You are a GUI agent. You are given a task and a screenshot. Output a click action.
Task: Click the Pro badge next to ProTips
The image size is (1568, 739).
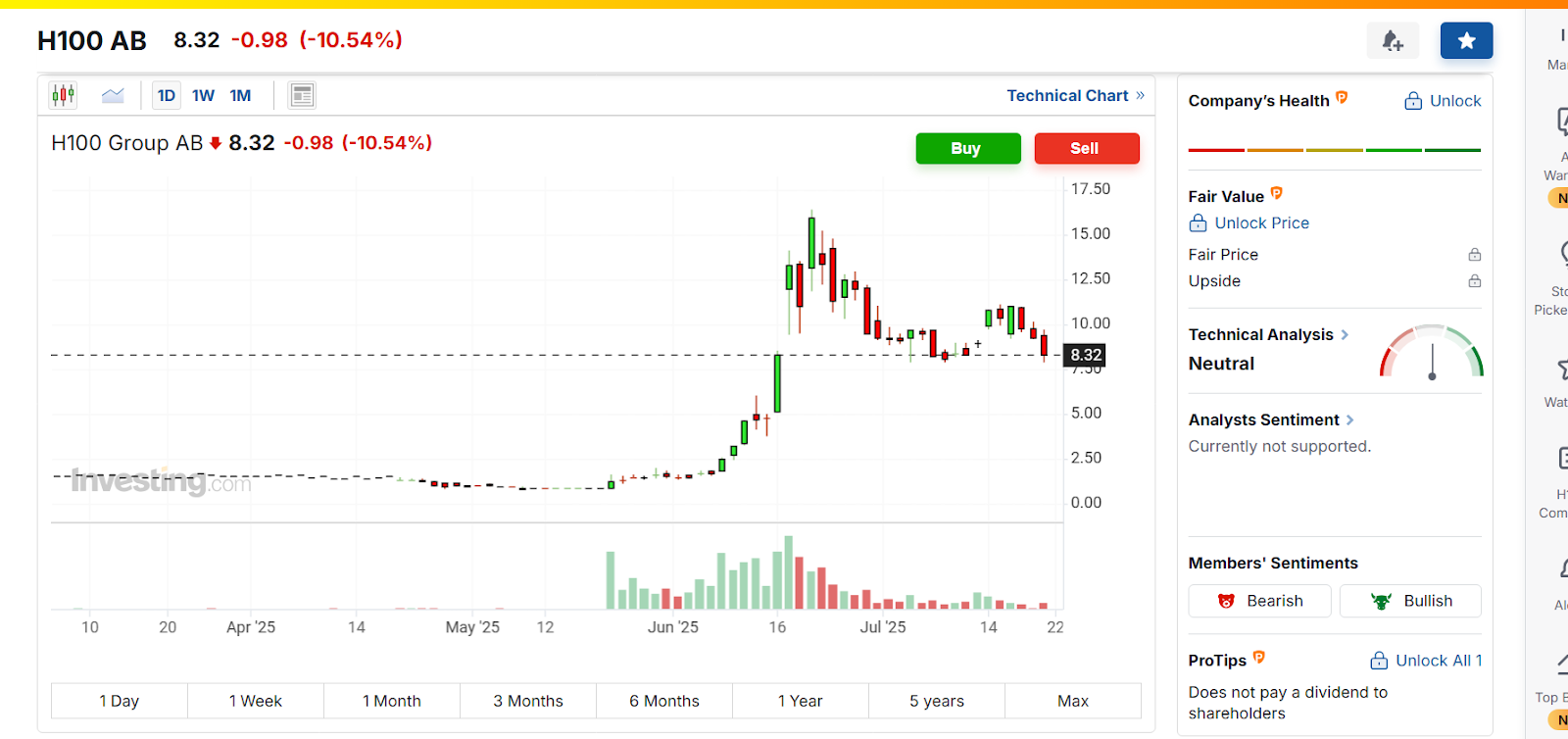click(x=1259, y=658)
